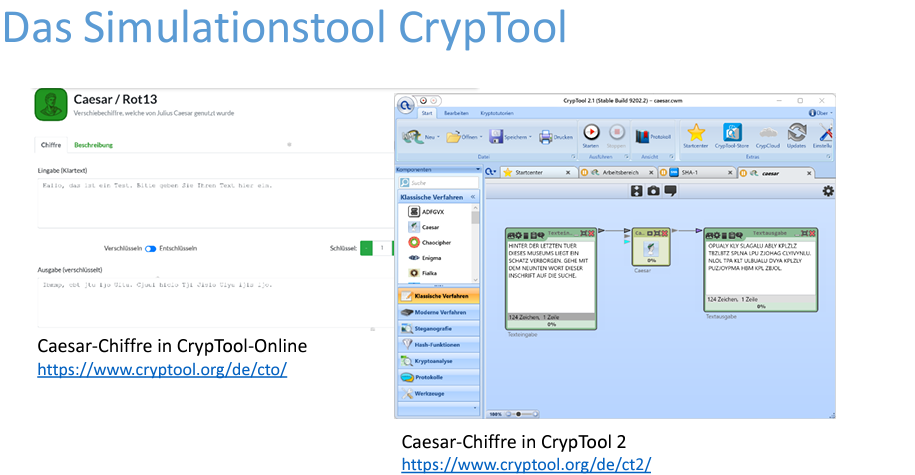Open workspace settings gear icon

pyautogui.click(x=827, y=191)
